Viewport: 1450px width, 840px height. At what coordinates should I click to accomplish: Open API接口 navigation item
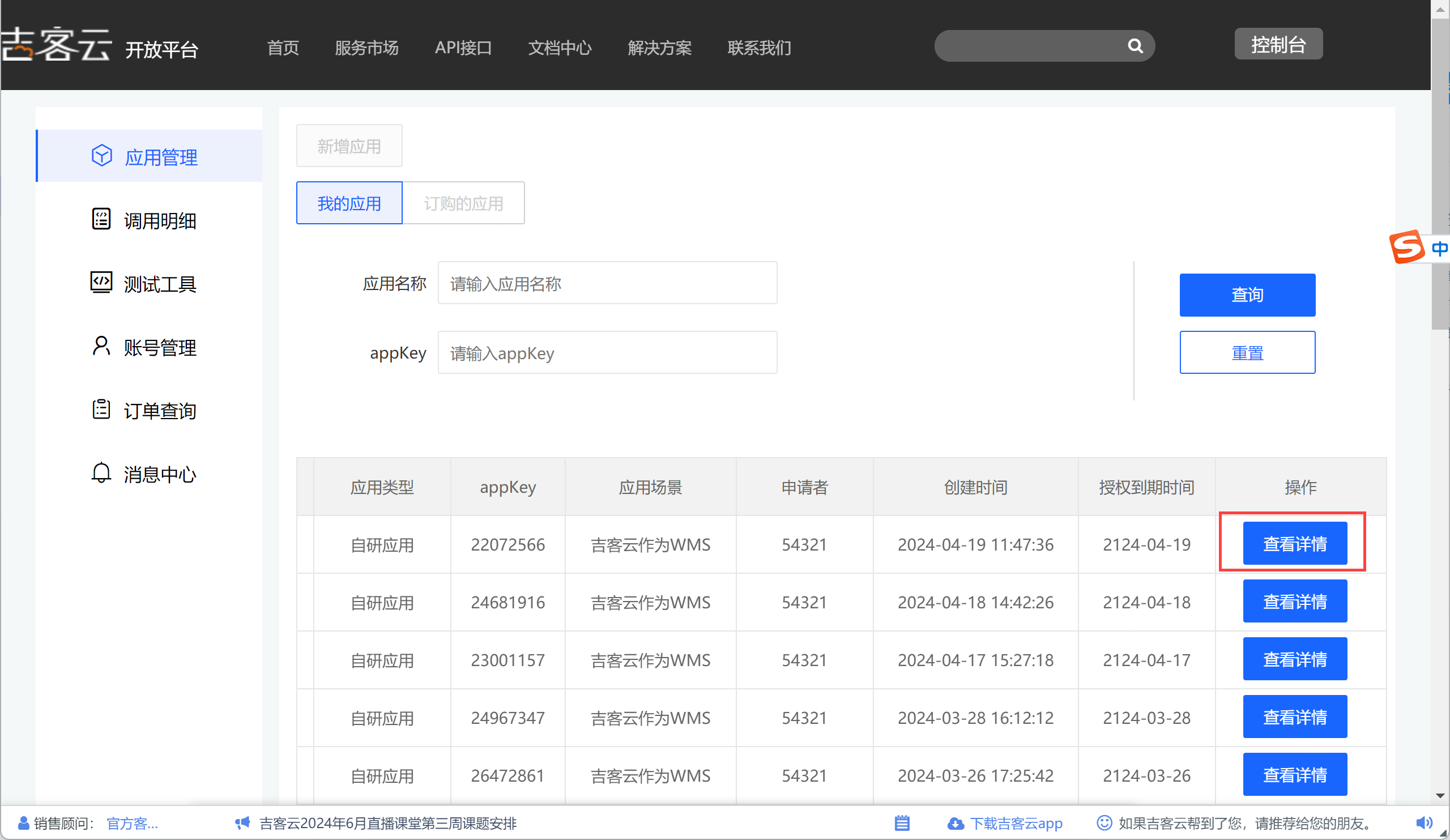coord(463,48)
